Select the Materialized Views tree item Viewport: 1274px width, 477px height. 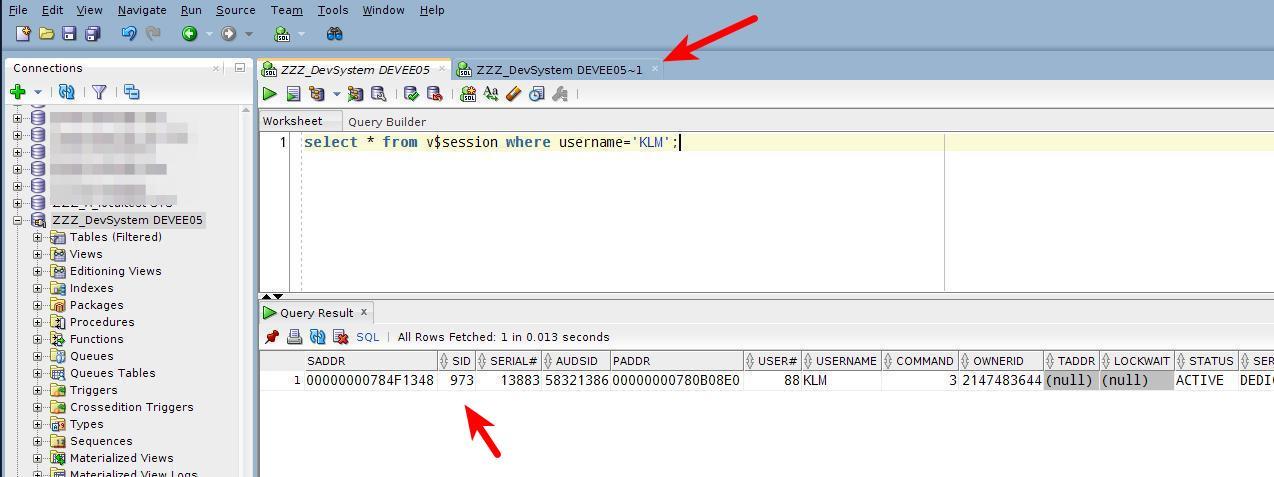tap(121, 458)
